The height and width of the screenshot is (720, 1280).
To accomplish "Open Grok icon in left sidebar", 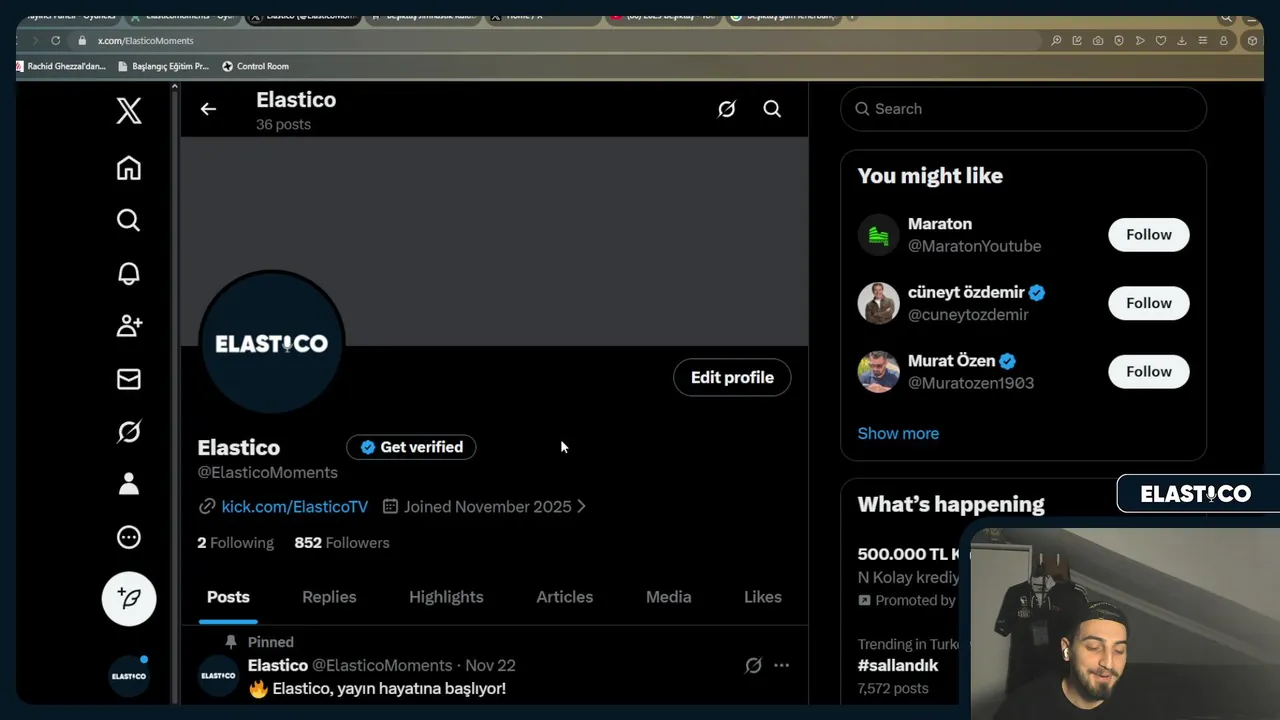I will coord(129,432).
